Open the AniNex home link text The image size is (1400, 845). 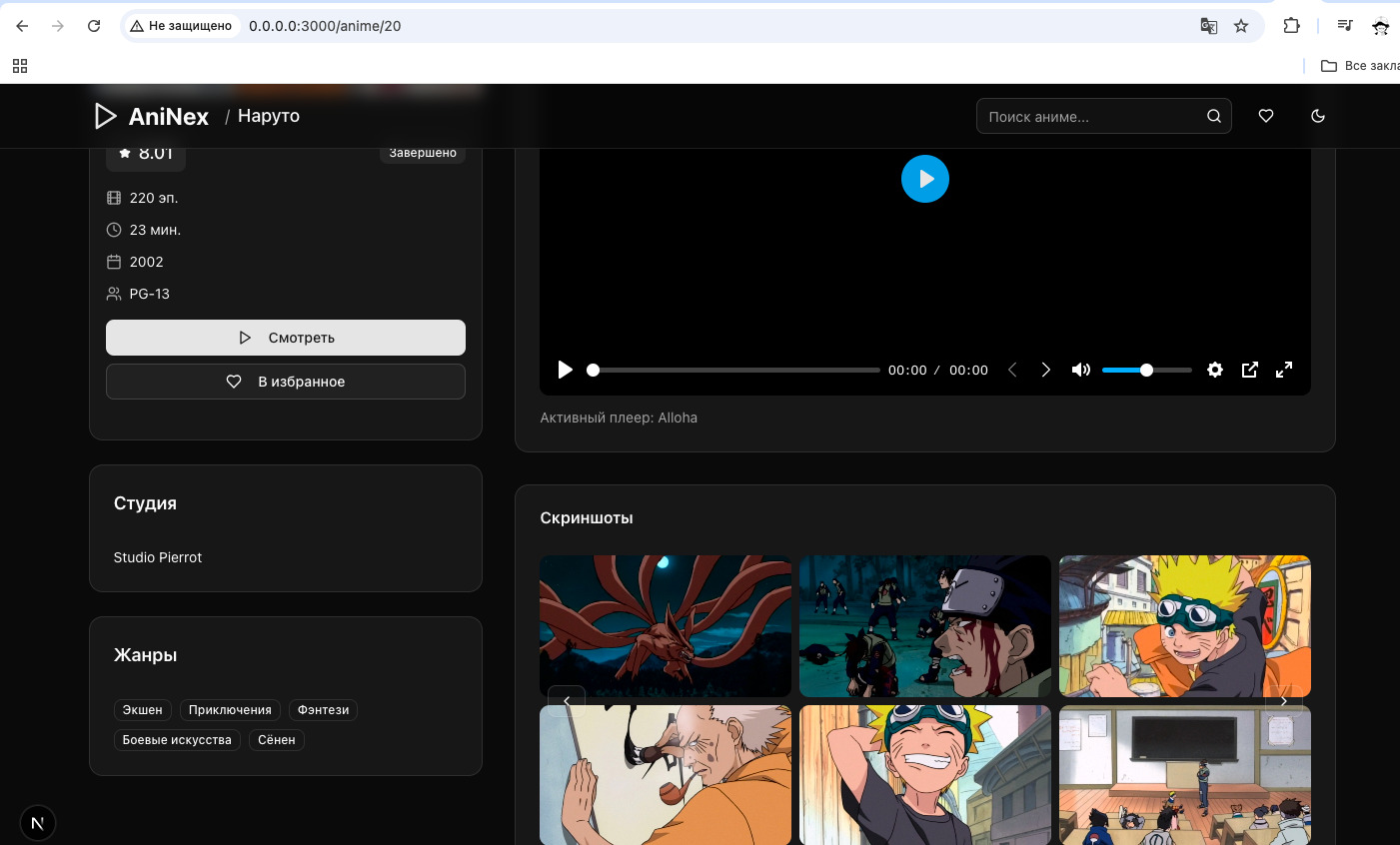coord(169,117)
